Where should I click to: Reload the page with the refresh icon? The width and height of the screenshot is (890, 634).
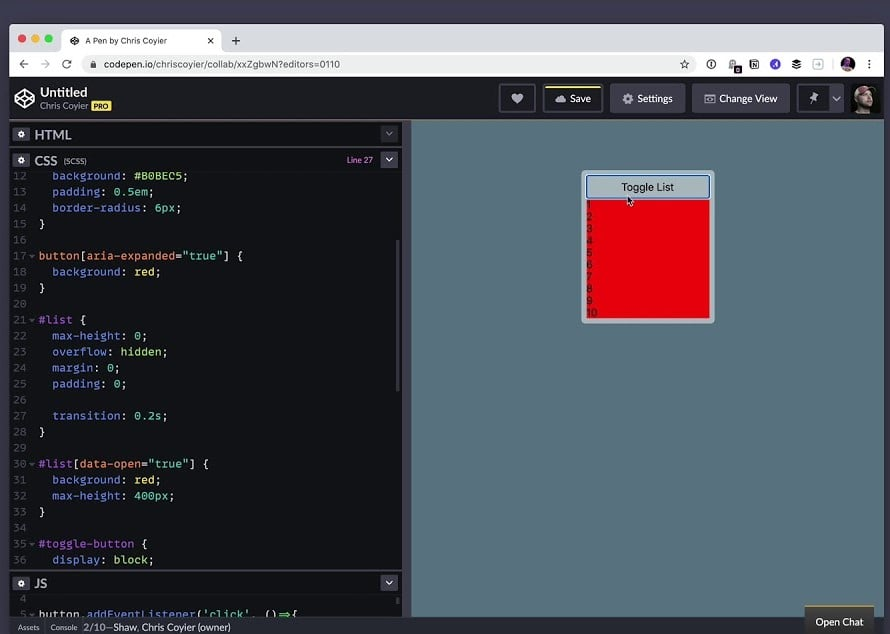click(x=66, y=63)
